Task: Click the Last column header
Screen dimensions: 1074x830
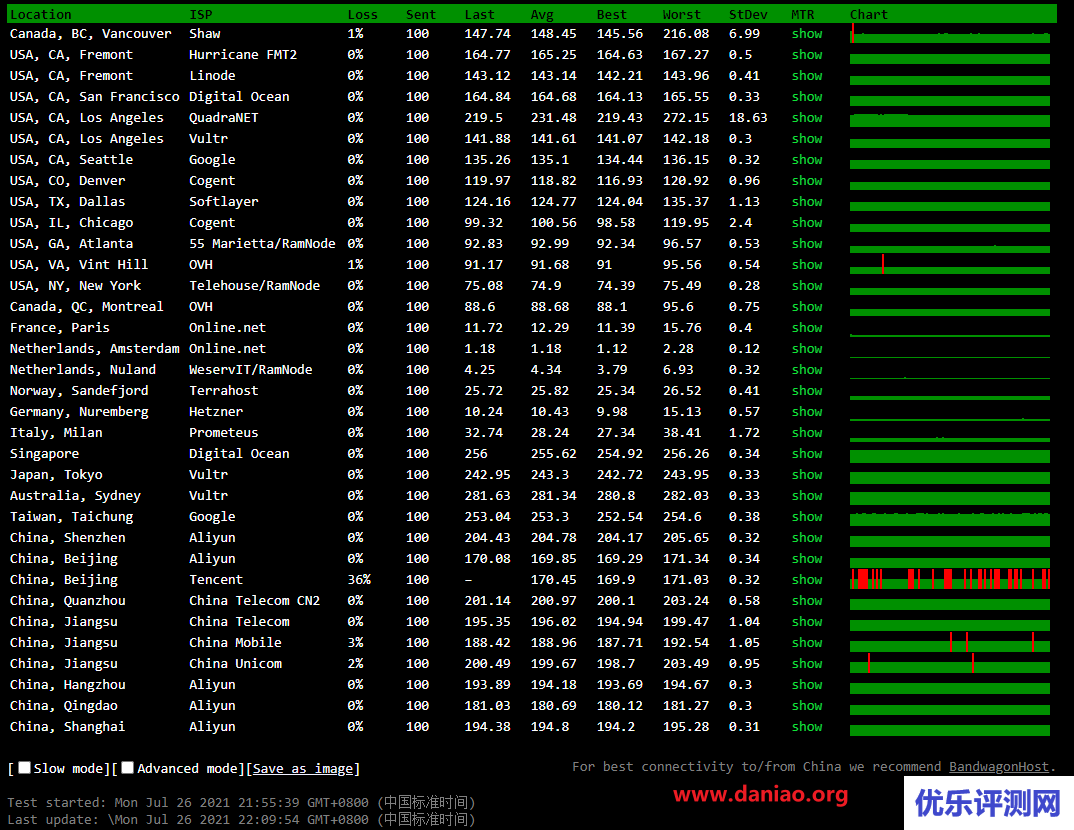Action: point(479,14)
